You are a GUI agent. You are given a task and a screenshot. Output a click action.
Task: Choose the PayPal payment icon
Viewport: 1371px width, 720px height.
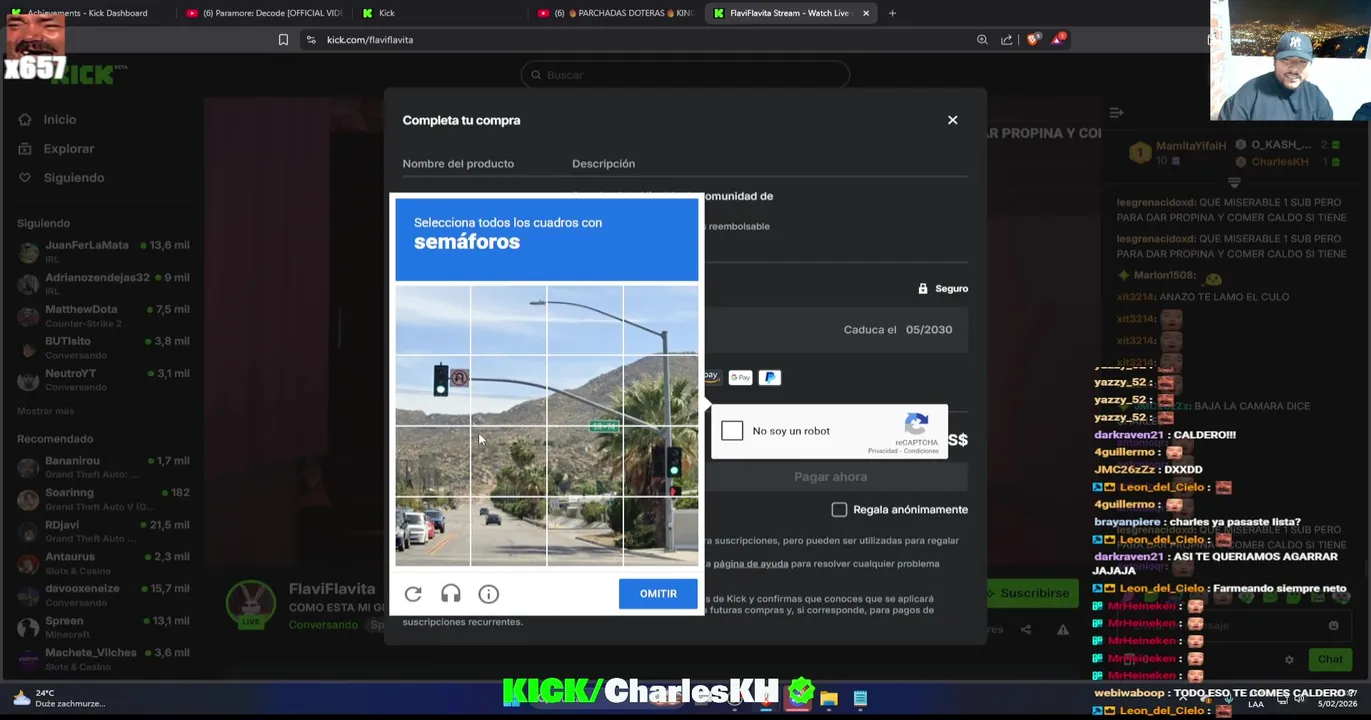click(x=769, y=377)
